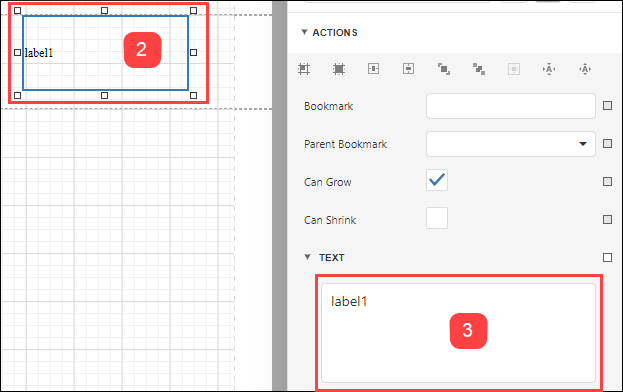The image size is (623, 392).
Task: Click the Text editor box containing label1
Action: 458,333
